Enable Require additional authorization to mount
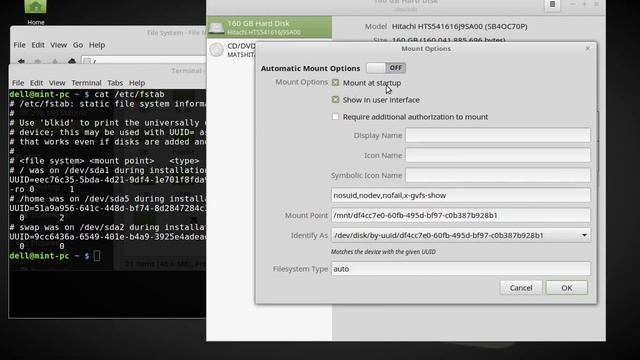Screen dimensions: 640x360 click(335, 117)
